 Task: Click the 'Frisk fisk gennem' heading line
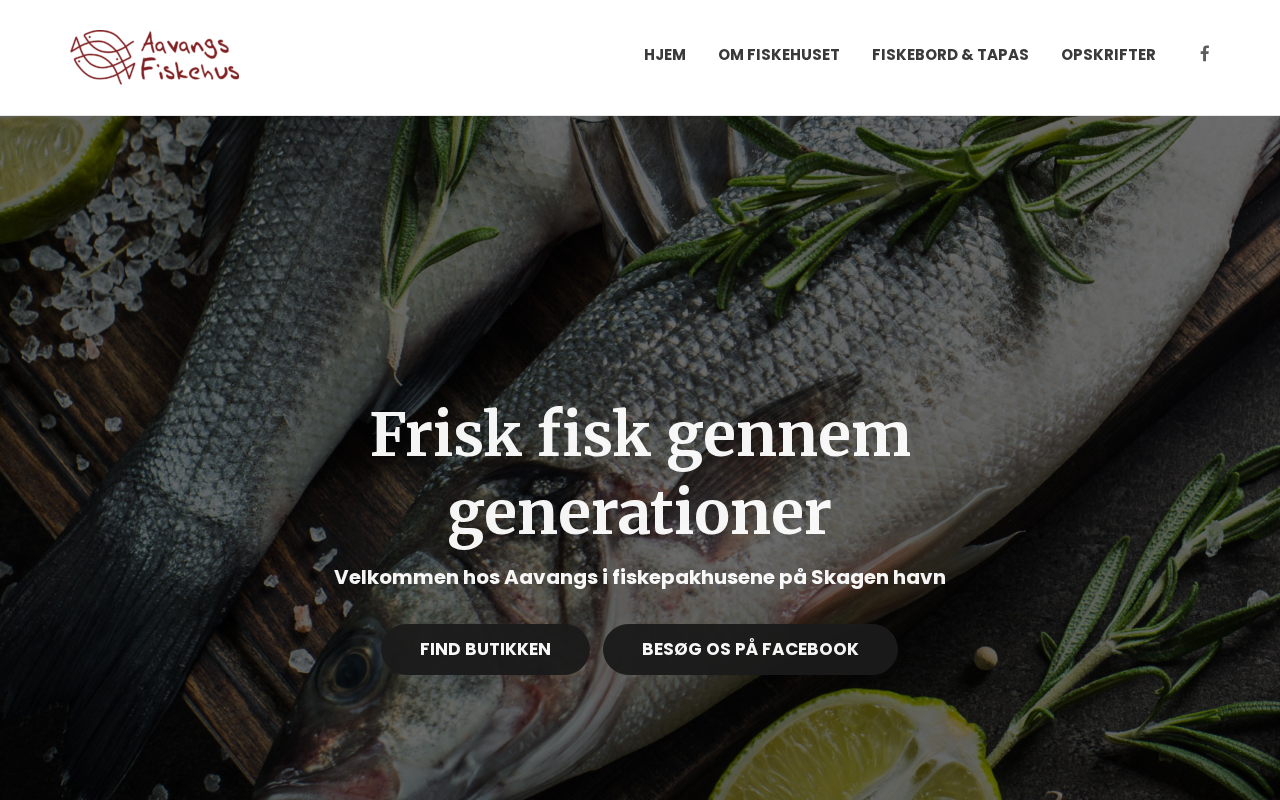coord(640,434)
